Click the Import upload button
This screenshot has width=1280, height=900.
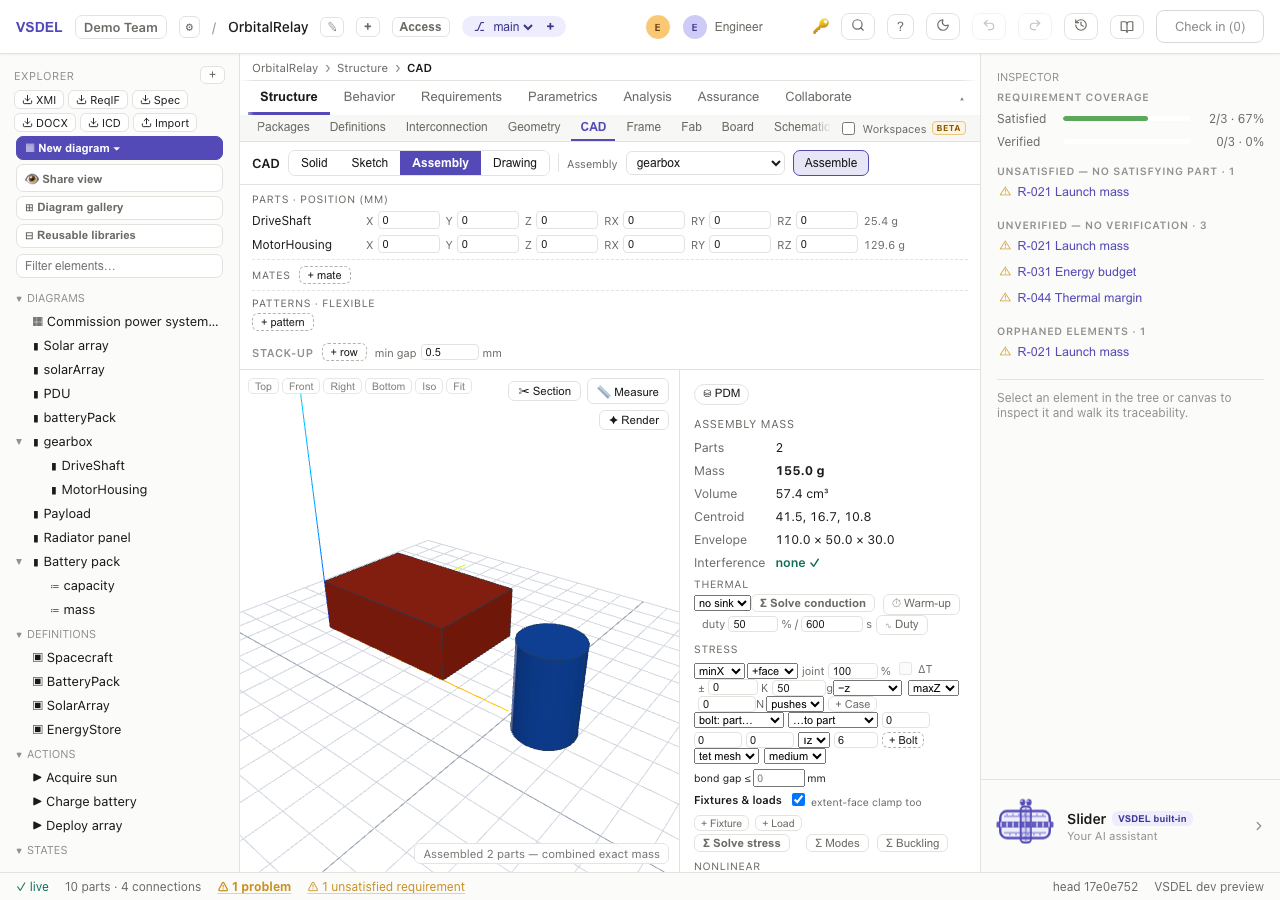pos(165,123)
